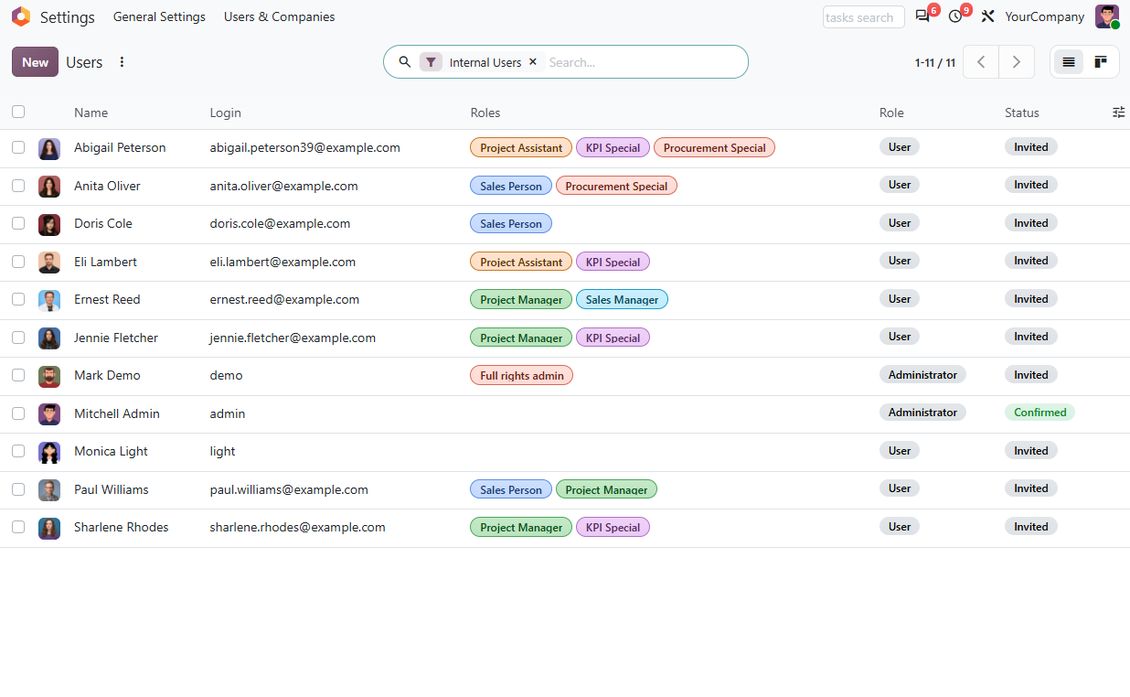Click Ernest Reed's avatar
The height and width of the screenshot is (697, 1130).
coord(49,300)
